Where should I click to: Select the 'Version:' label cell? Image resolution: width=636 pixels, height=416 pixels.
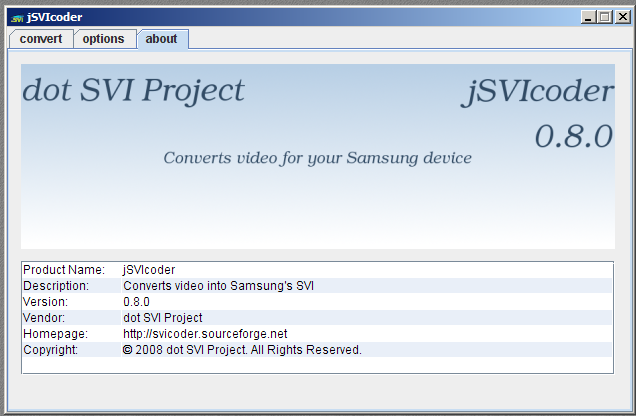click(x=71, y=302)
